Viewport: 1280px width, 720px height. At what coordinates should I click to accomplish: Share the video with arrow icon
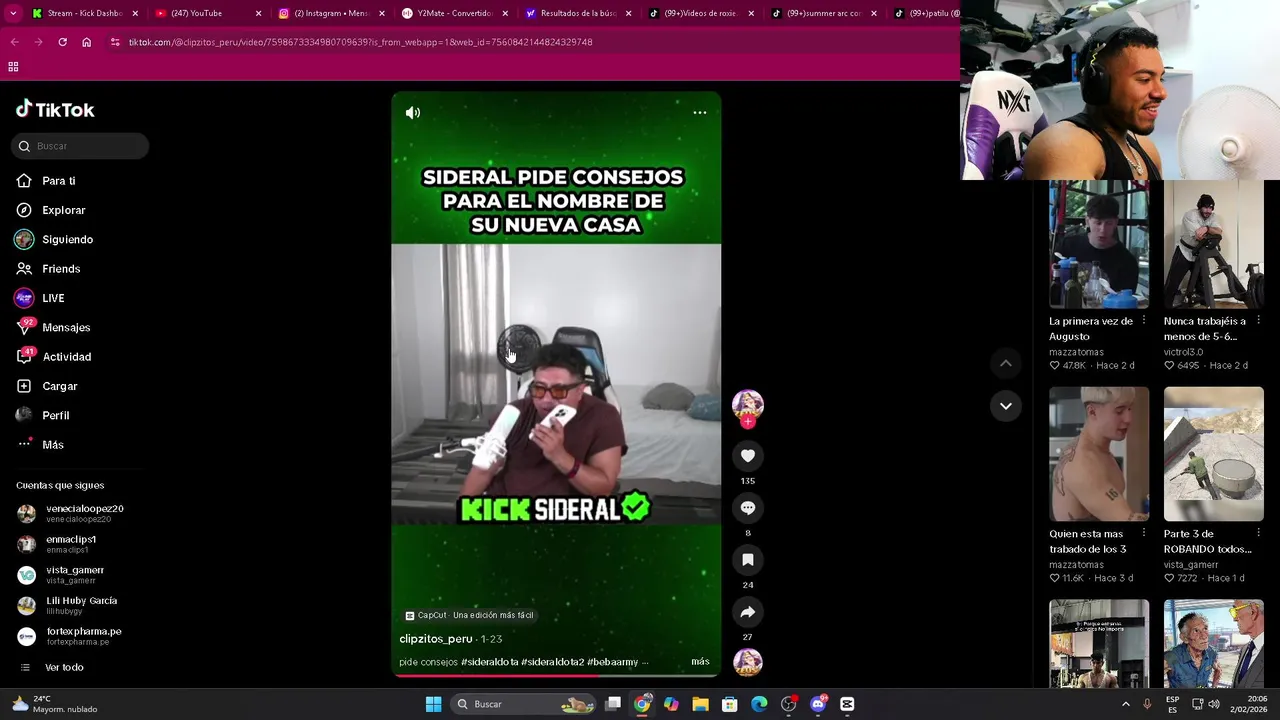point(747,612)
